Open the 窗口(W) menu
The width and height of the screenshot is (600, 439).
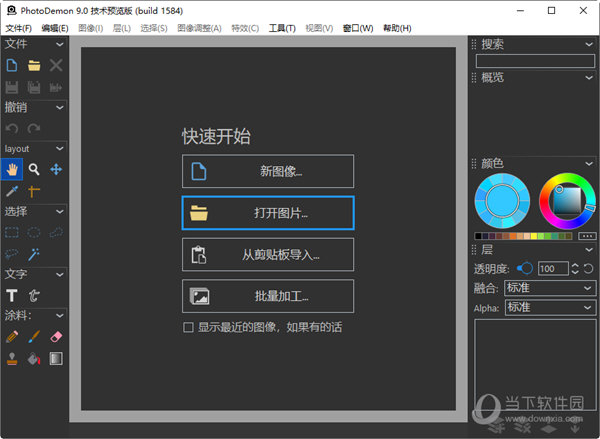pos(358,28)
